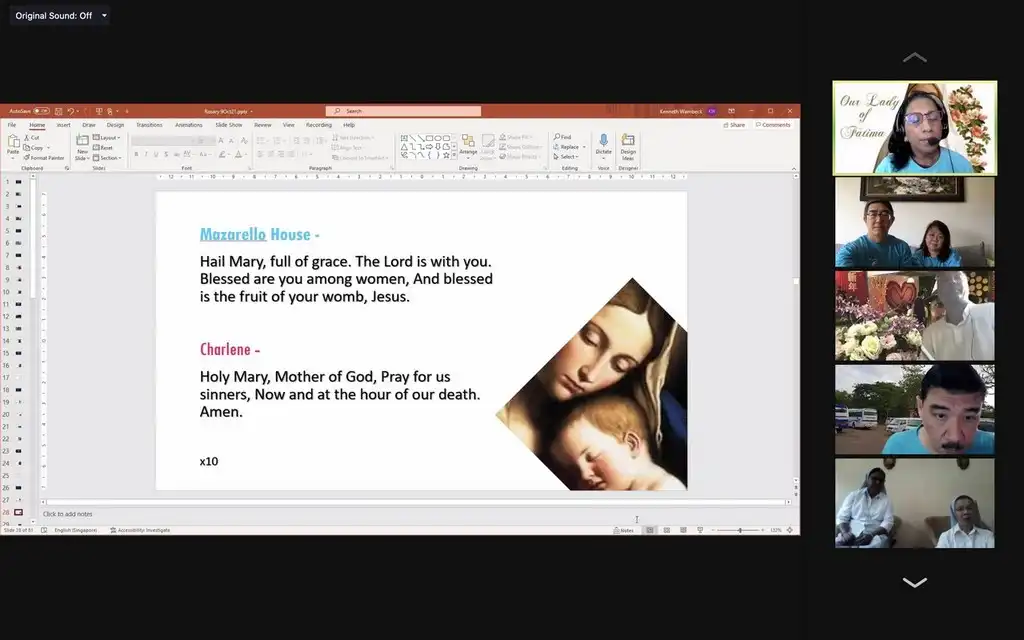Click the Share button
The height and width of the screenshot is (640, 1024).
(x=734, y=125)
